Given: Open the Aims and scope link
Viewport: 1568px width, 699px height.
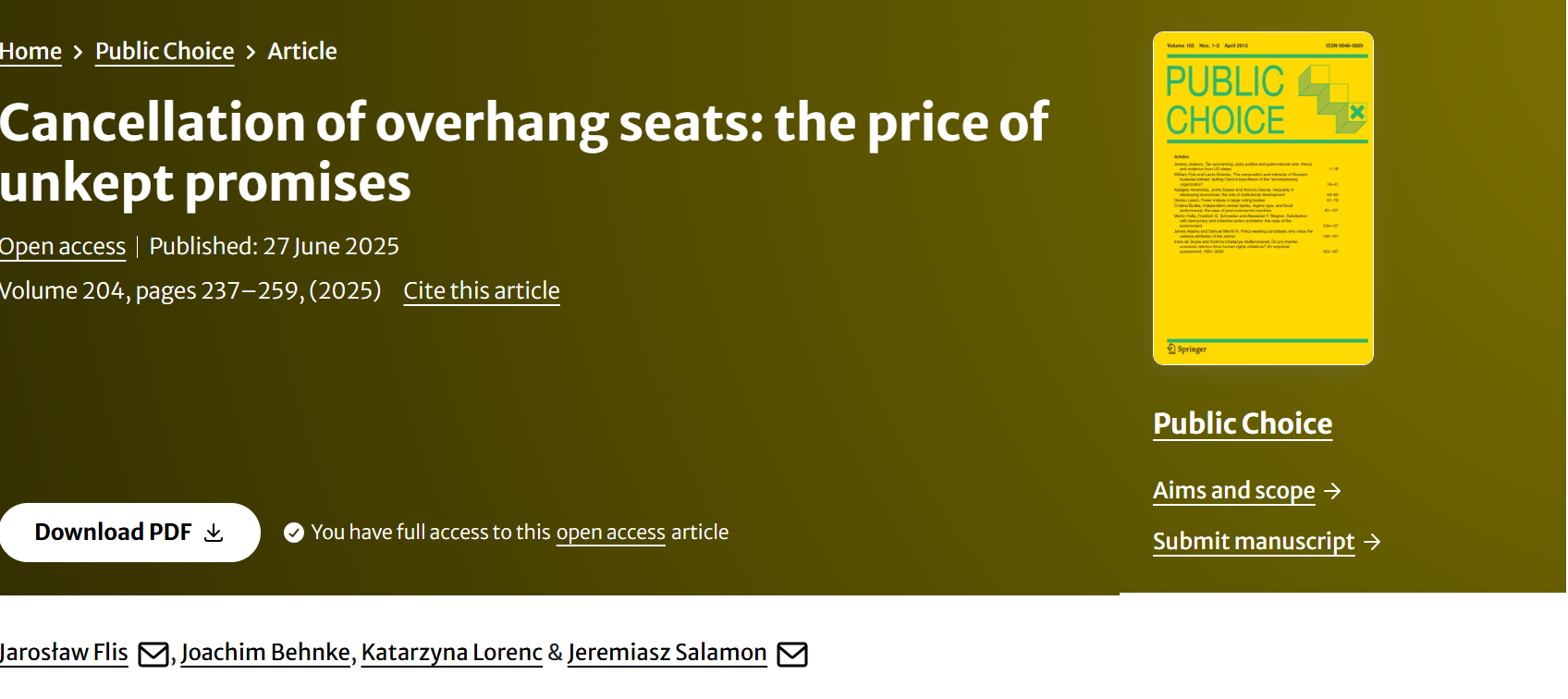Looking at the screenshot, I should [x=1233, y=491].
